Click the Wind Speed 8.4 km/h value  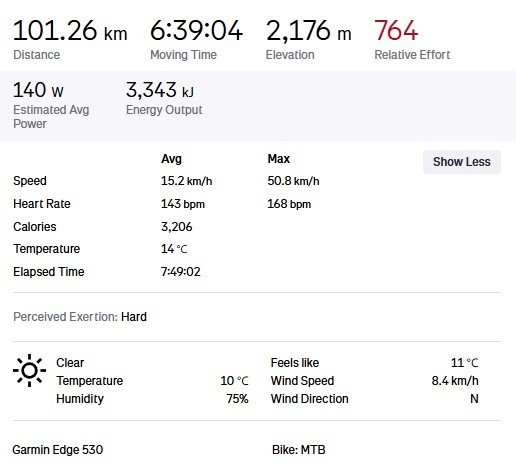(x=455, y=381)
